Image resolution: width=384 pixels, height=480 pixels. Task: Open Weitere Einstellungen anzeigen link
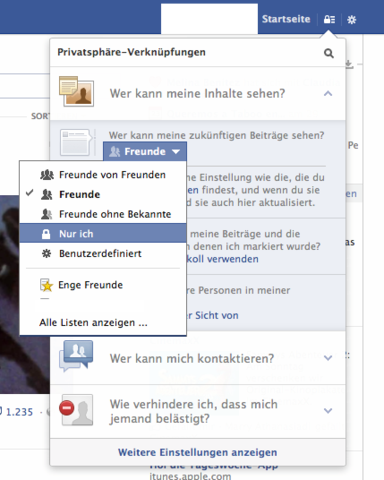click(x=197, y=452)
